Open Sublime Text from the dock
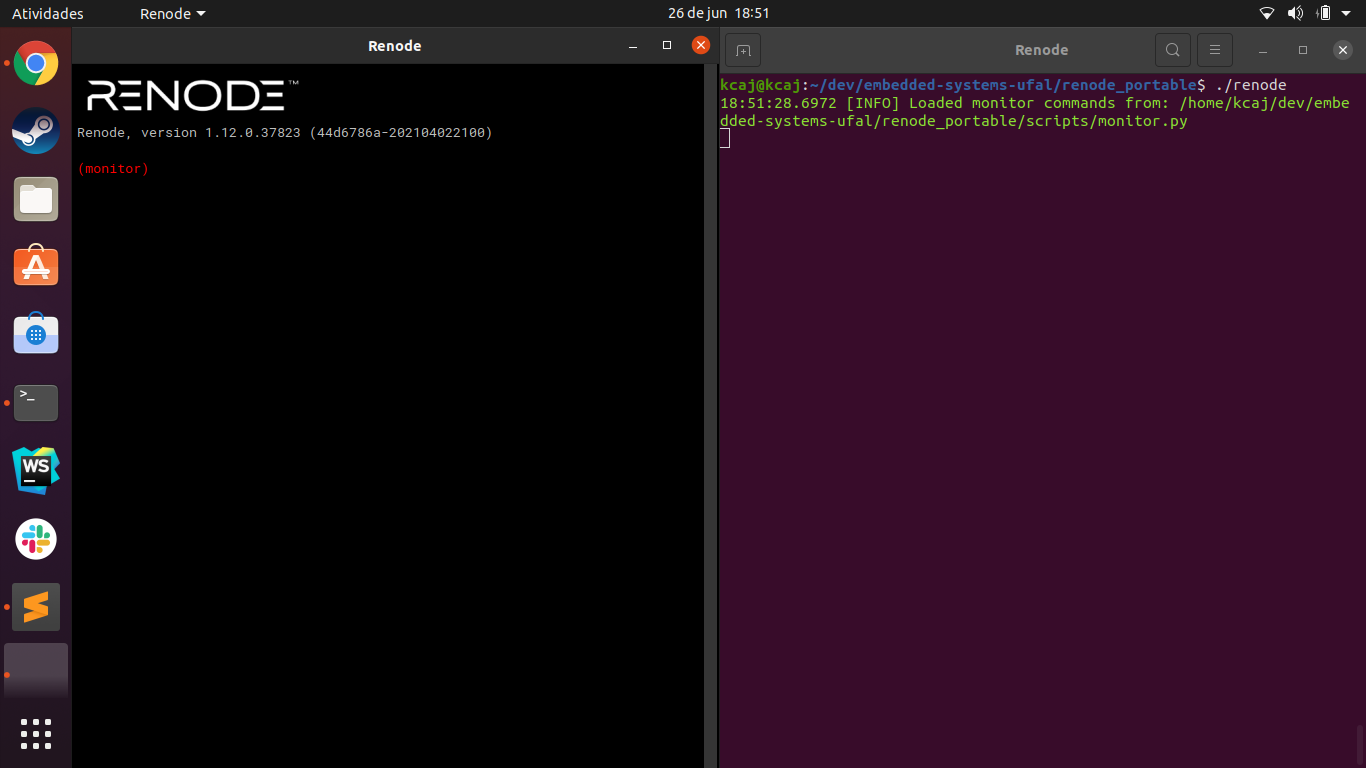 (36, 607)
